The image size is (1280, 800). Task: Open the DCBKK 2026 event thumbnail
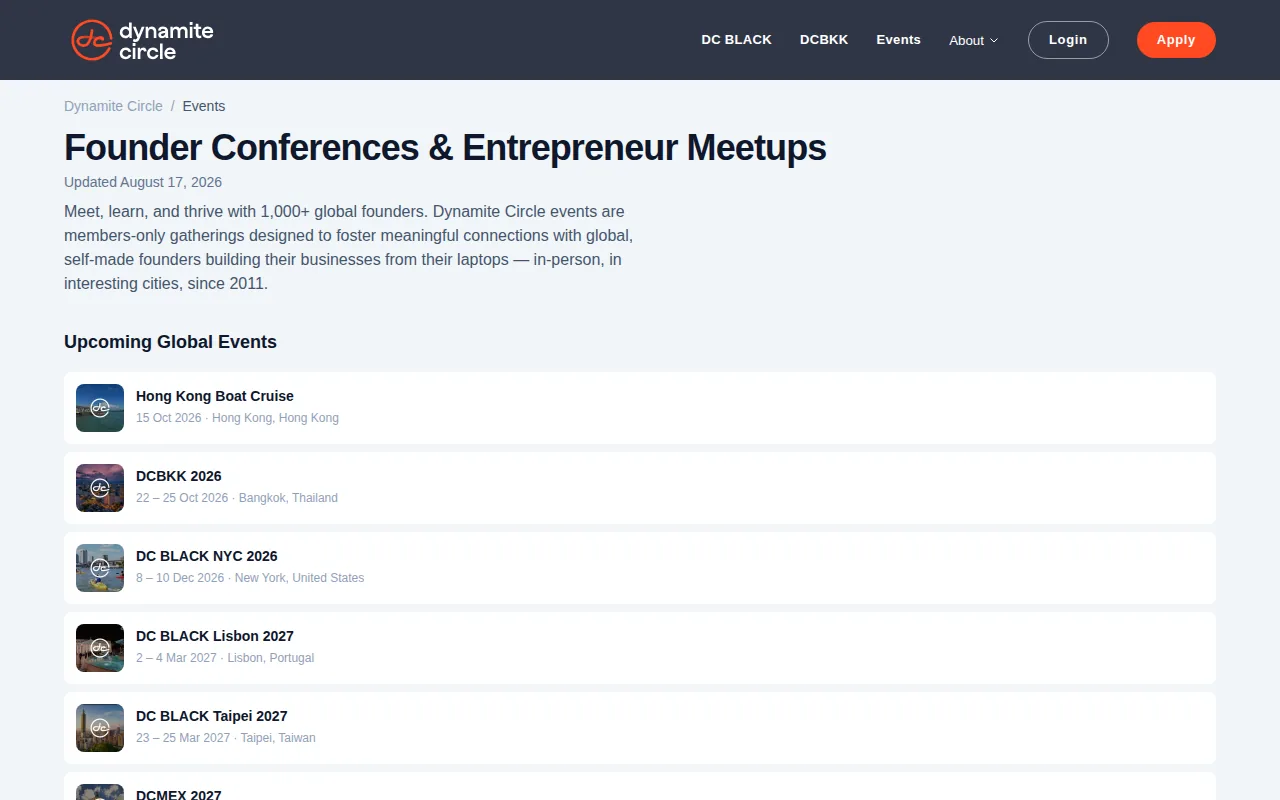tap(100, 488)
